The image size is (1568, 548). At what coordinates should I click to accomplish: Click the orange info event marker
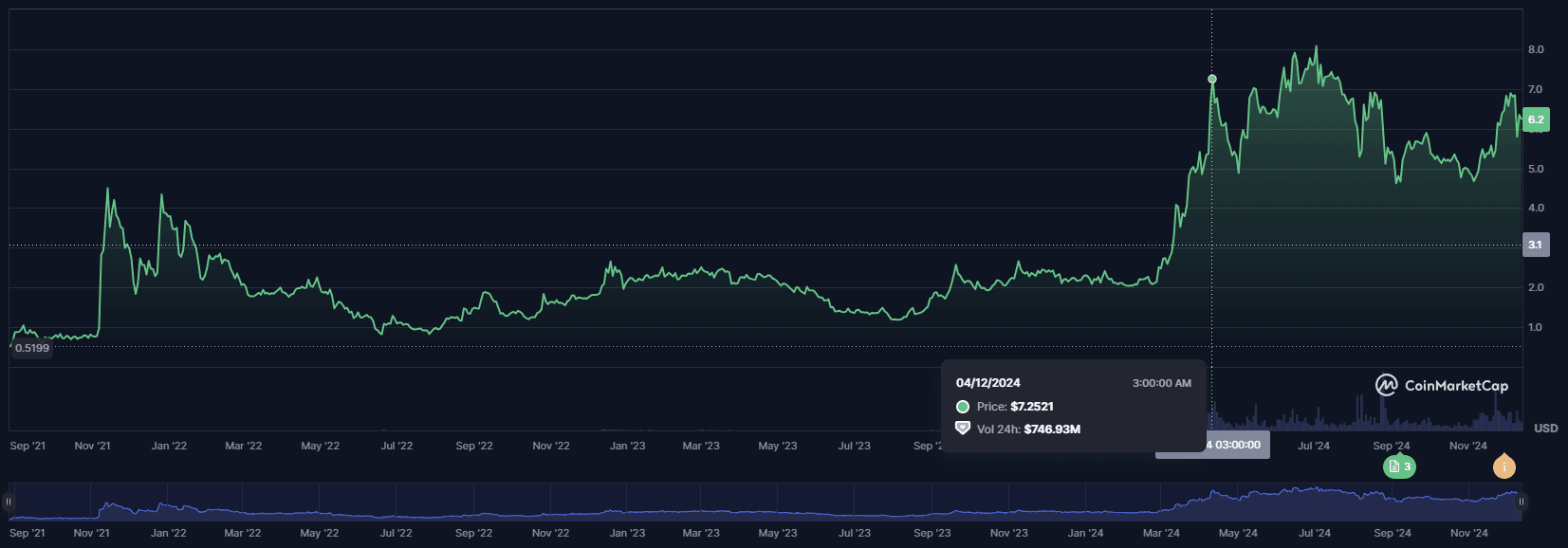(1503, 466)
